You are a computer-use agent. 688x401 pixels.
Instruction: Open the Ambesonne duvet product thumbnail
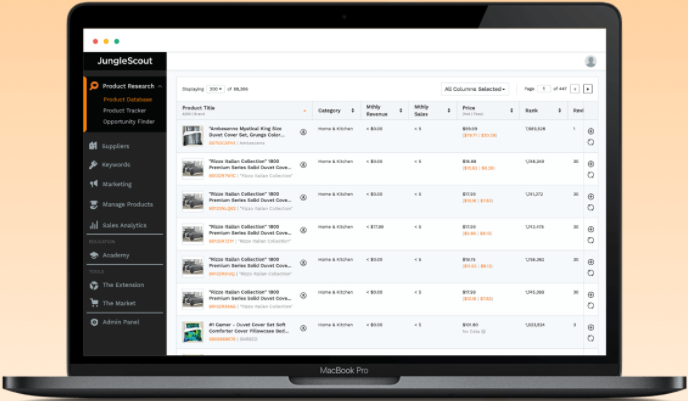point(193,136)
